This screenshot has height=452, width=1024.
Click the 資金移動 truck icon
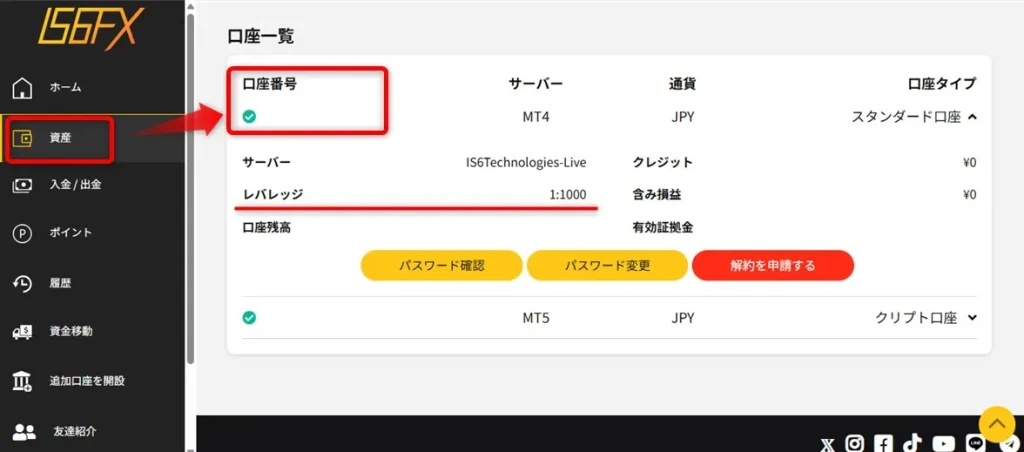coord(23,332)
